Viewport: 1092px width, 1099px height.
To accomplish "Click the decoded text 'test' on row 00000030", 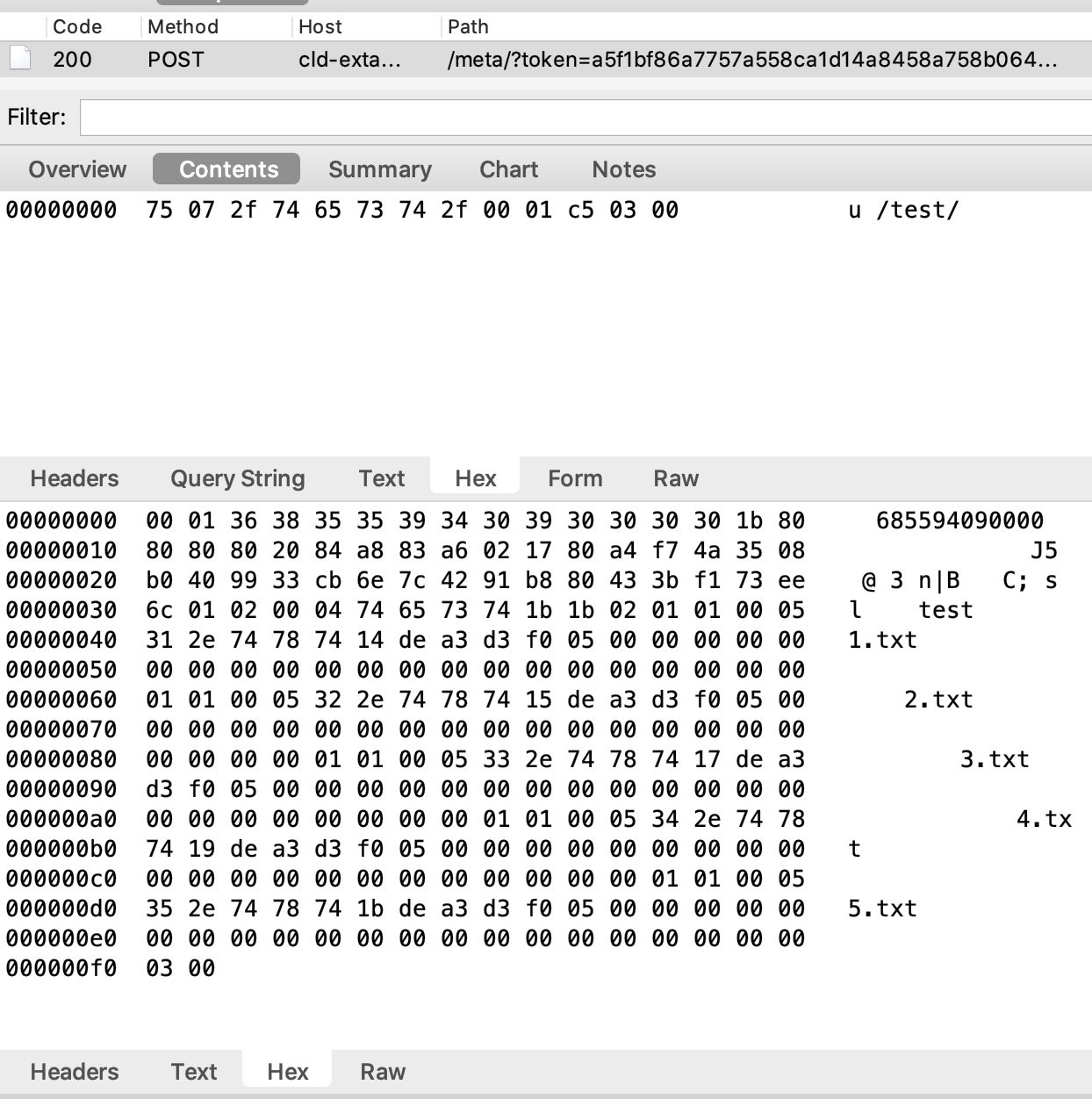I will click(x=945, y=610).
